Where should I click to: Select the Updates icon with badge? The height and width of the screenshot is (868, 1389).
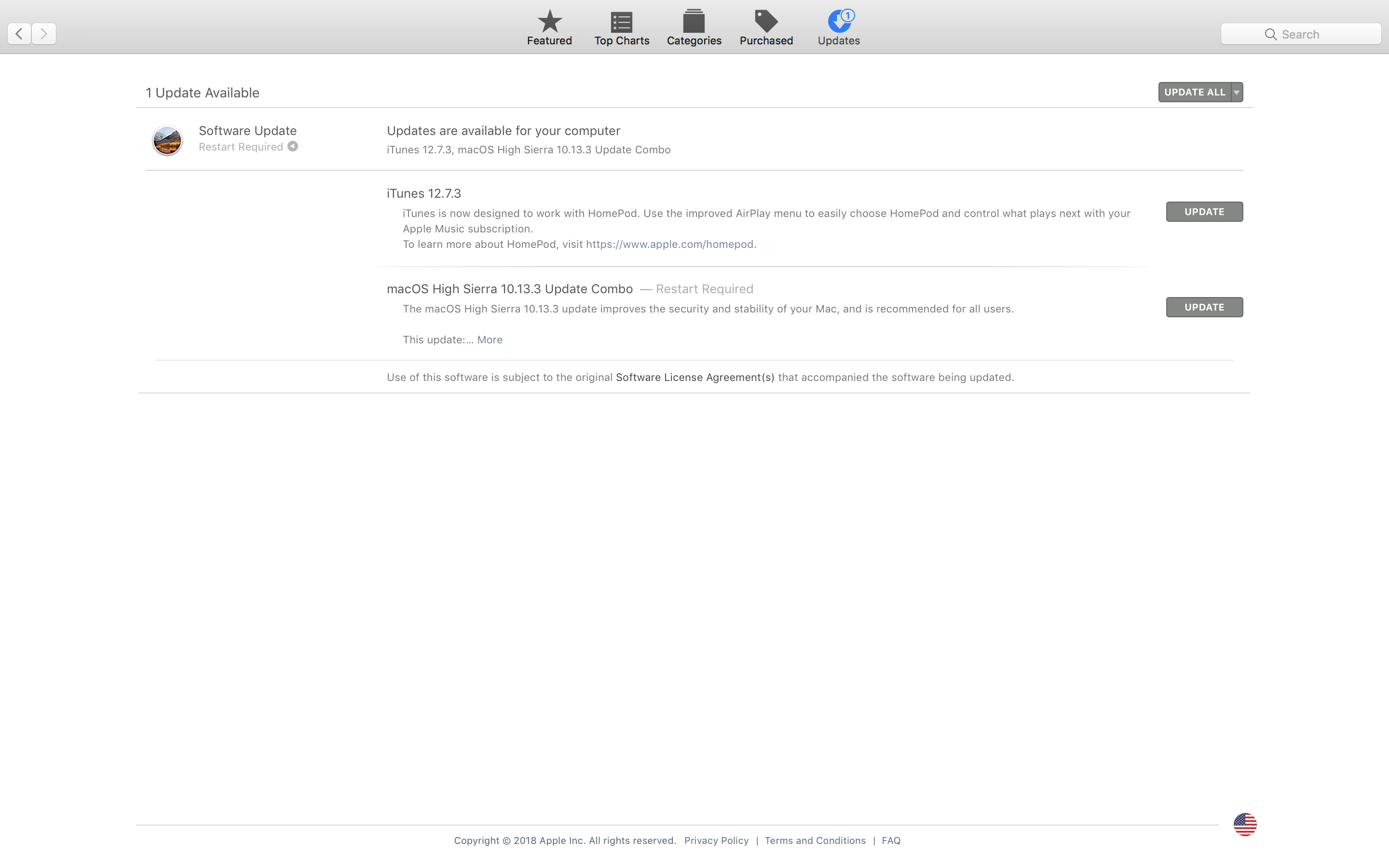839,22
